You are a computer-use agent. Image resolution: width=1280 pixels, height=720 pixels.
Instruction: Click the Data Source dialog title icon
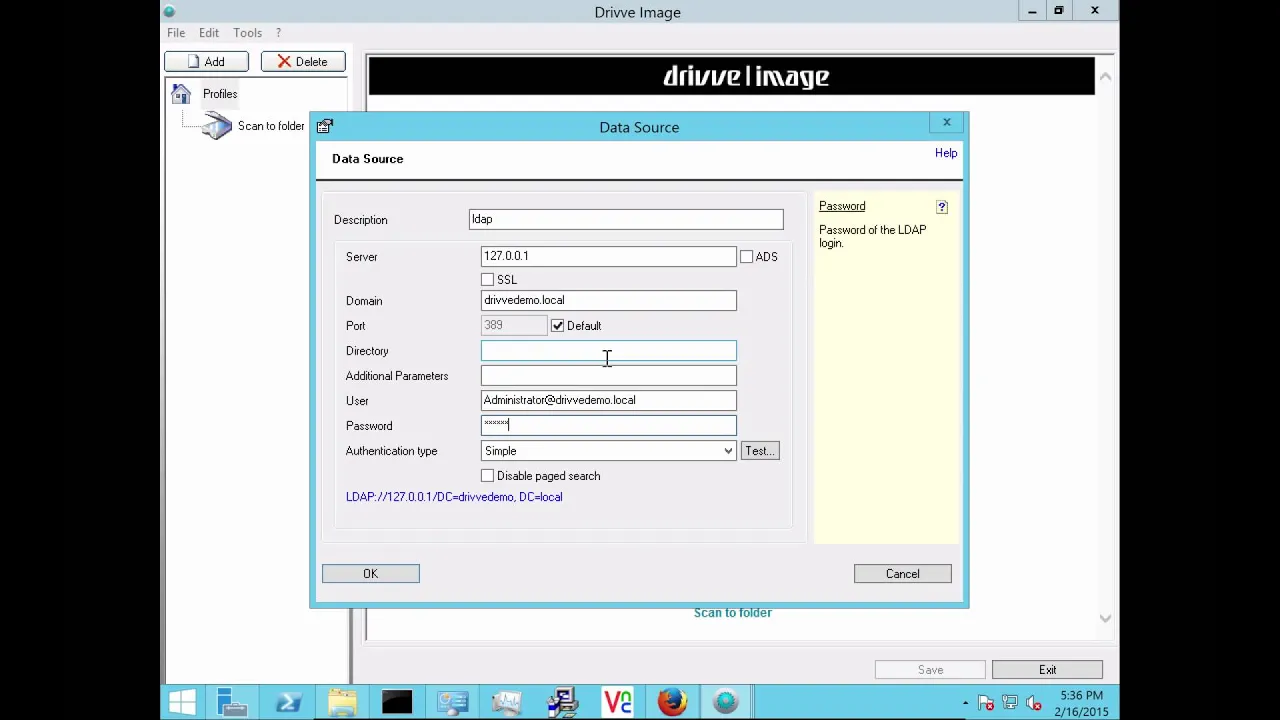(324, 127)
